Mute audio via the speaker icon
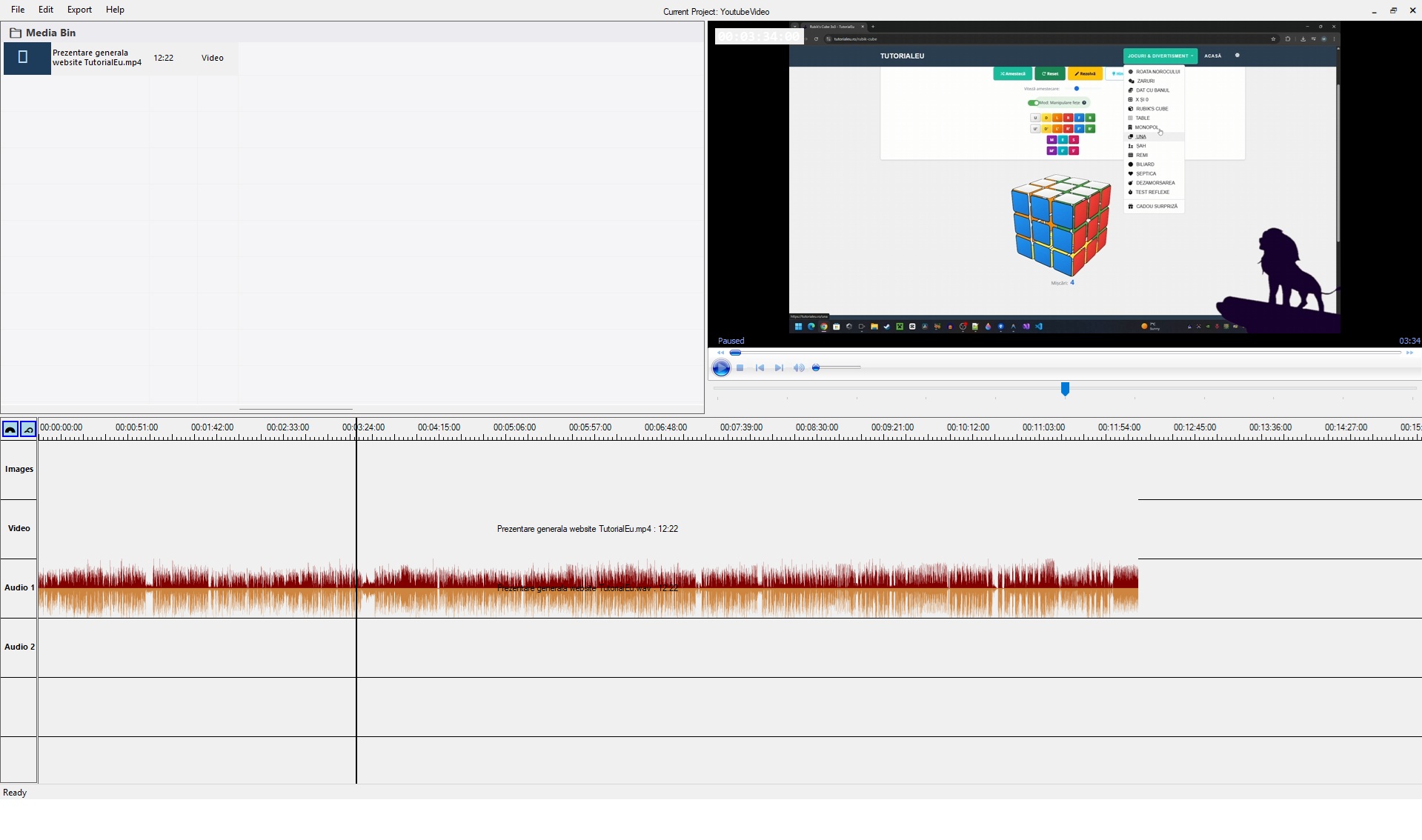This screenshot has height=840, width=1422. [799, 367]
